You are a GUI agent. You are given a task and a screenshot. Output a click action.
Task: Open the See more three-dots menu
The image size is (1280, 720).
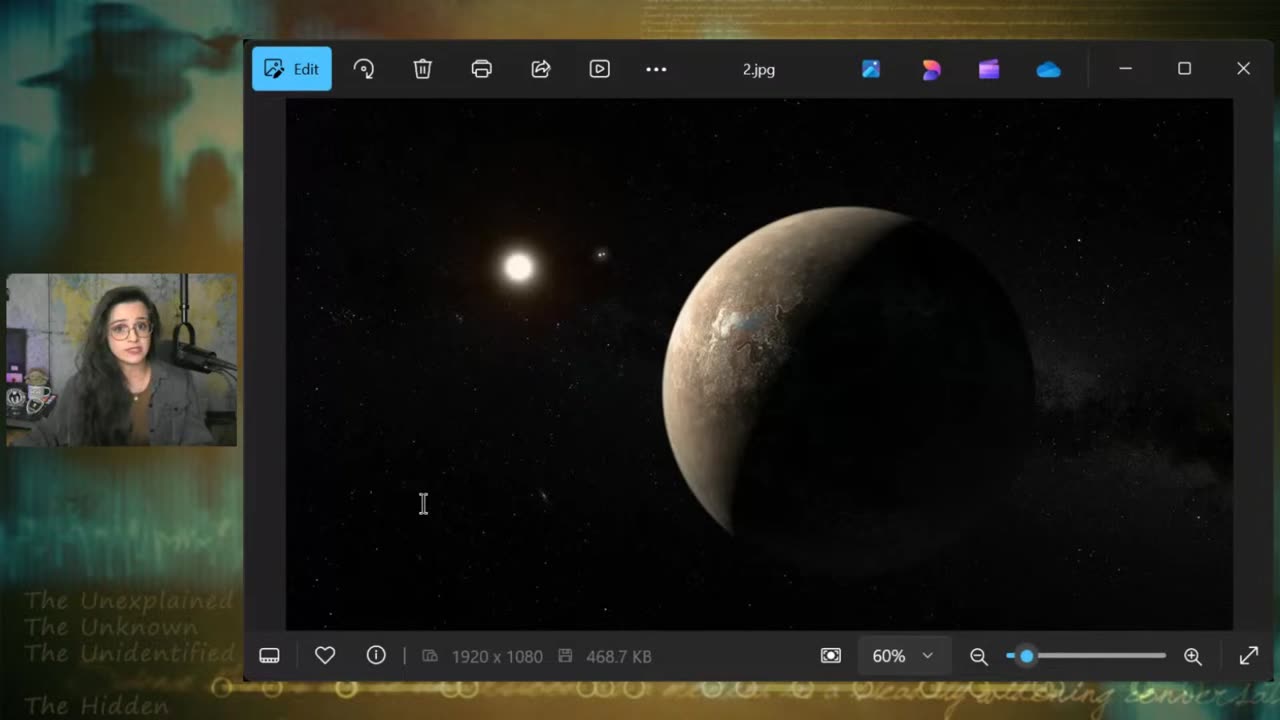tap(656, 69)
